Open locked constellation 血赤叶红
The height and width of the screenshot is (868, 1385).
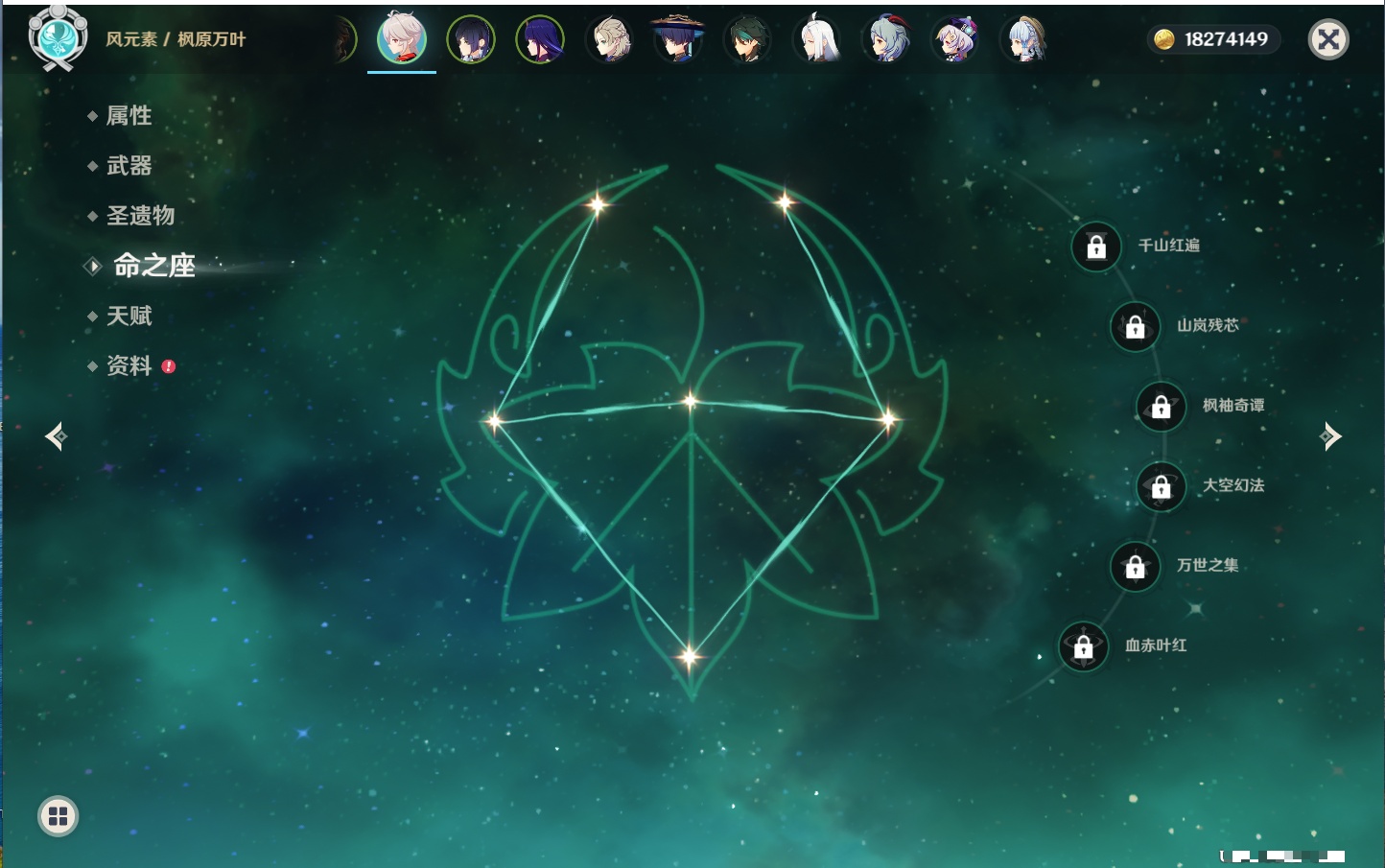click(1084, 646)
